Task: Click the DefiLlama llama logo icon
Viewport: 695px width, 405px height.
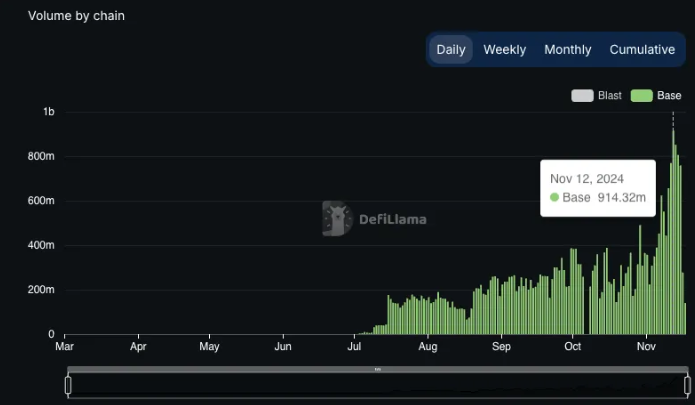Action: click(336, 218)
